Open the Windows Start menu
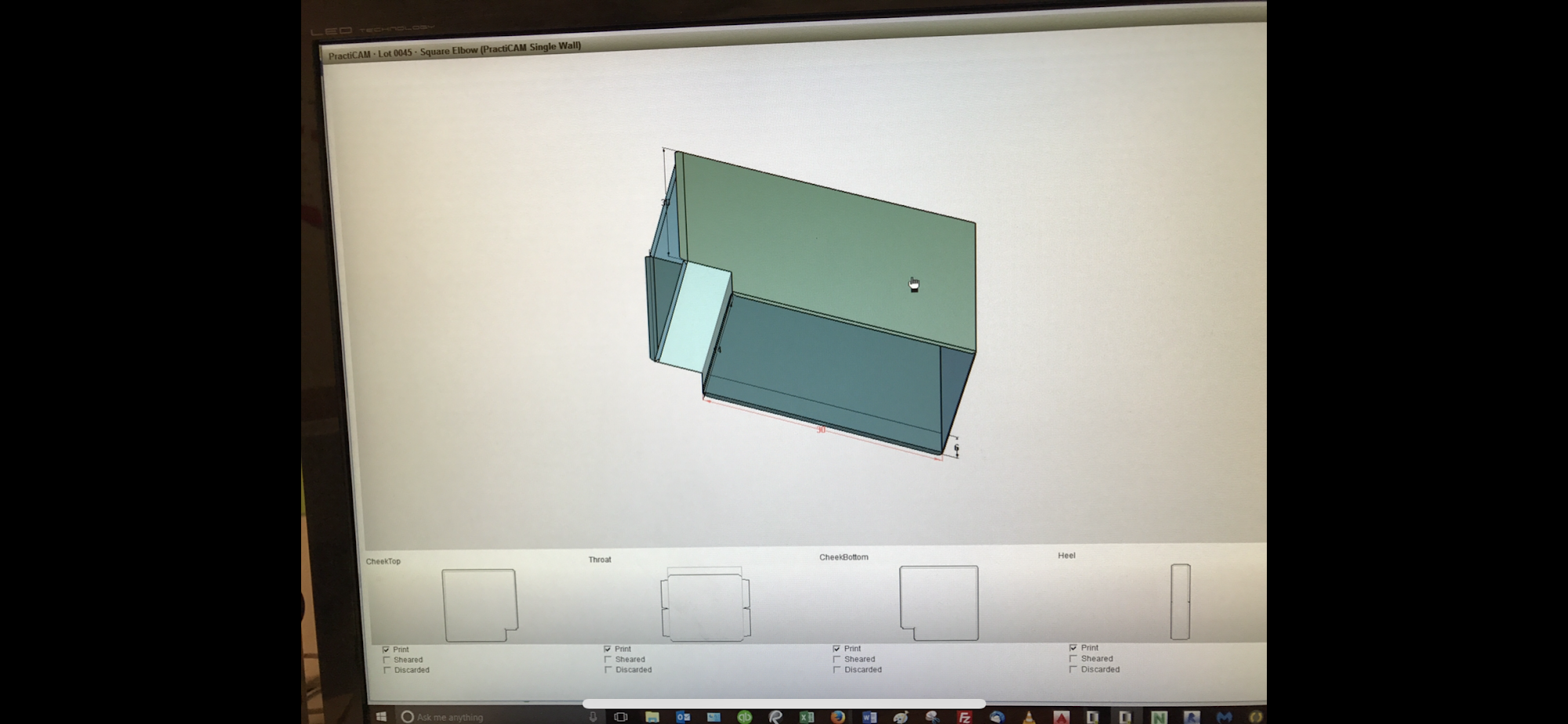 (382, 716)
